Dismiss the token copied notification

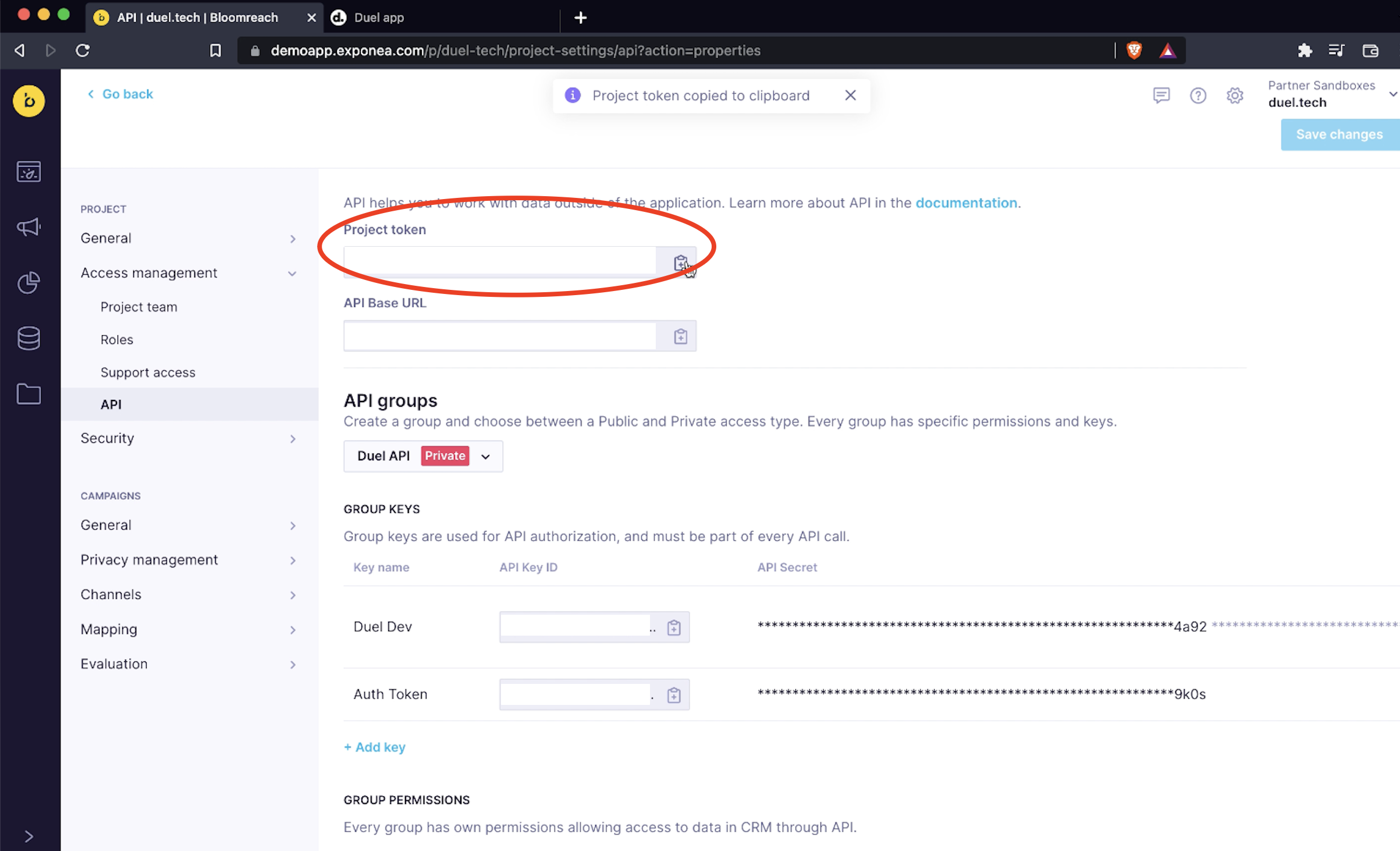850,95
